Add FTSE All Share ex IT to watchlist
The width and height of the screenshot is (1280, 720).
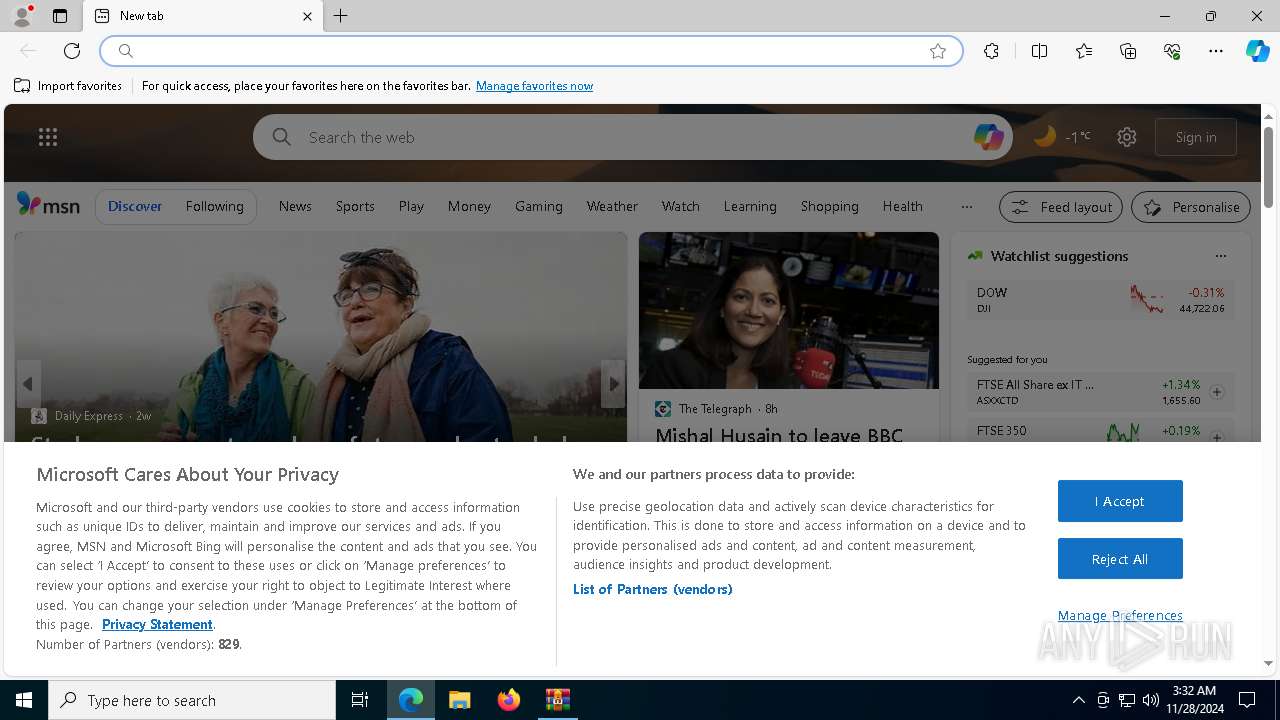tap(1217, 392)
